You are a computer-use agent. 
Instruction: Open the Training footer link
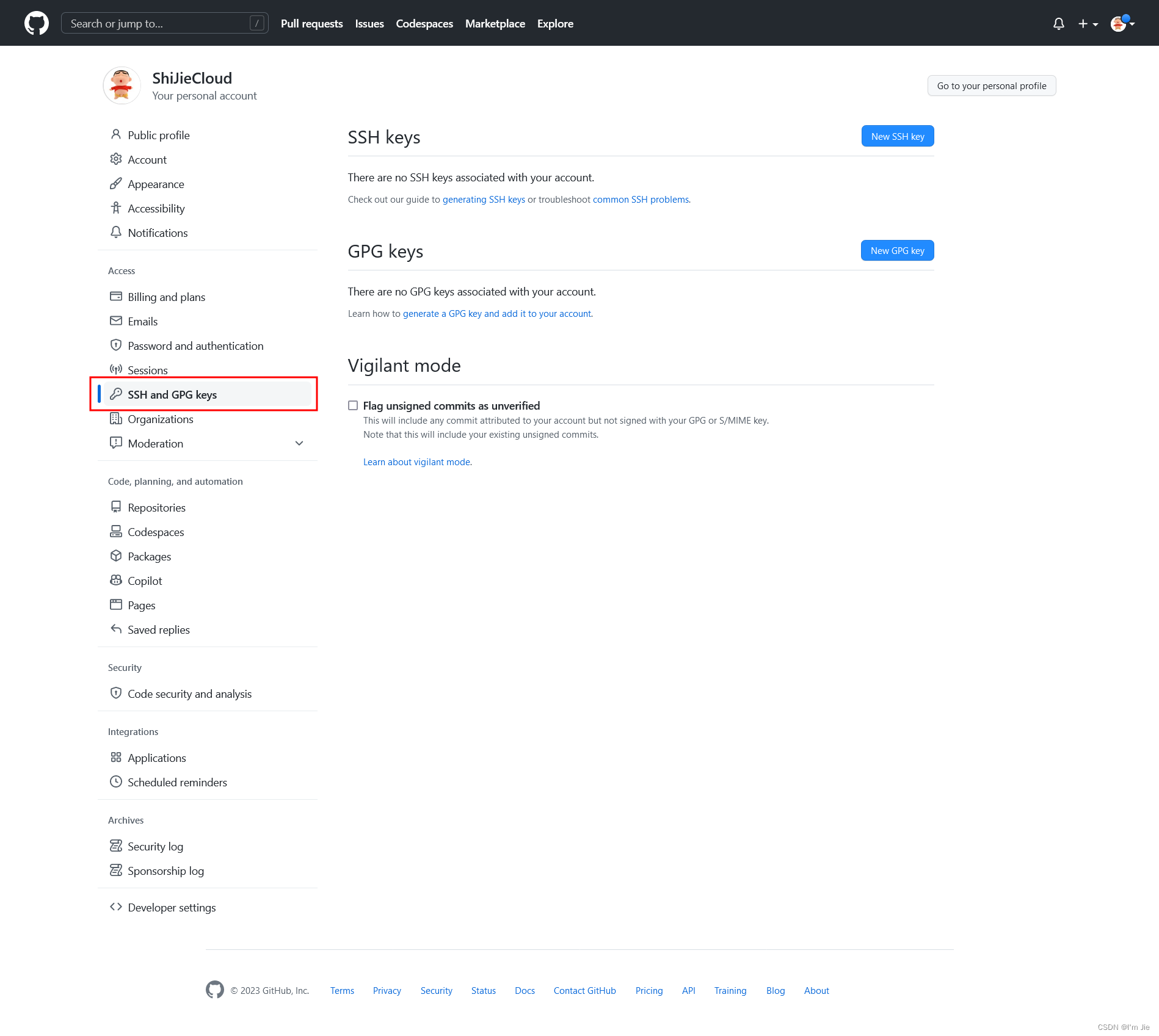coord(730,990)
